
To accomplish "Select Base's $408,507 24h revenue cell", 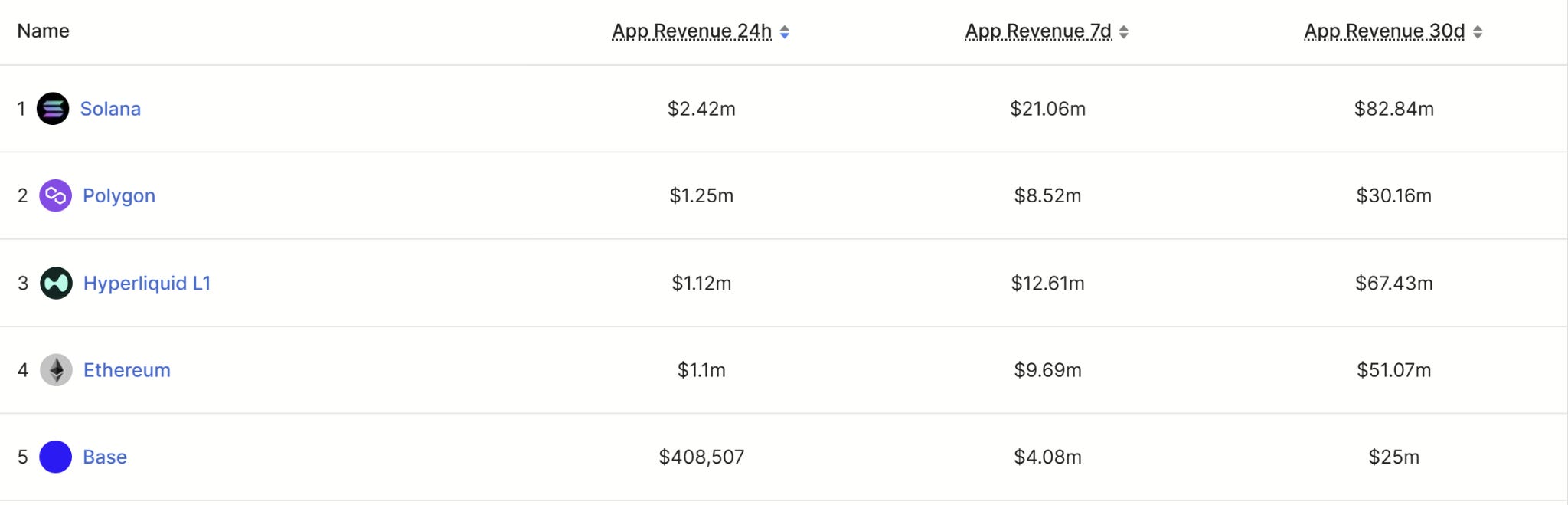I will pyautogui.click(x=701, y=457).
